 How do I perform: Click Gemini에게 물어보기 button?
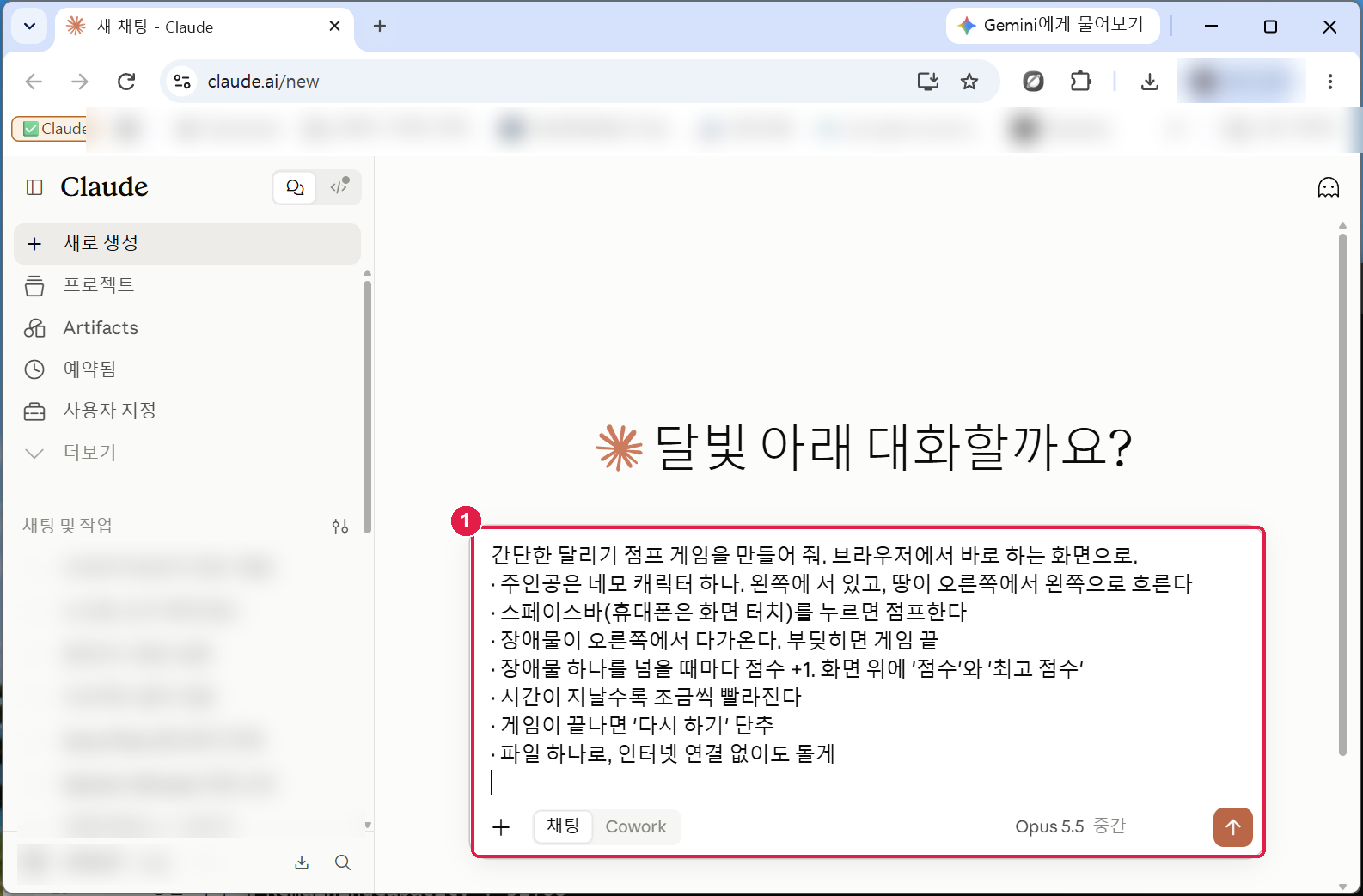point(1053,26)
